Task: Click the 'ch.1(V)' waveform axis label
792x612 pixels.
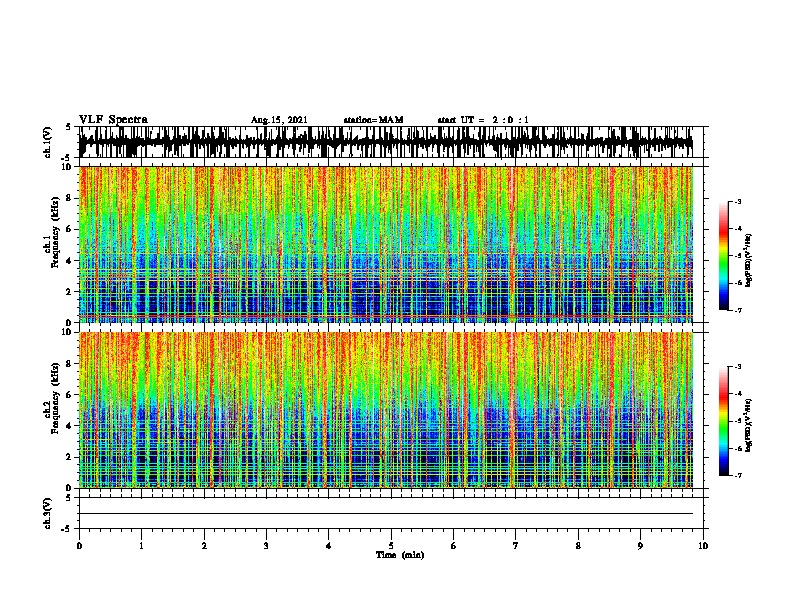Action: coord(48,142)
